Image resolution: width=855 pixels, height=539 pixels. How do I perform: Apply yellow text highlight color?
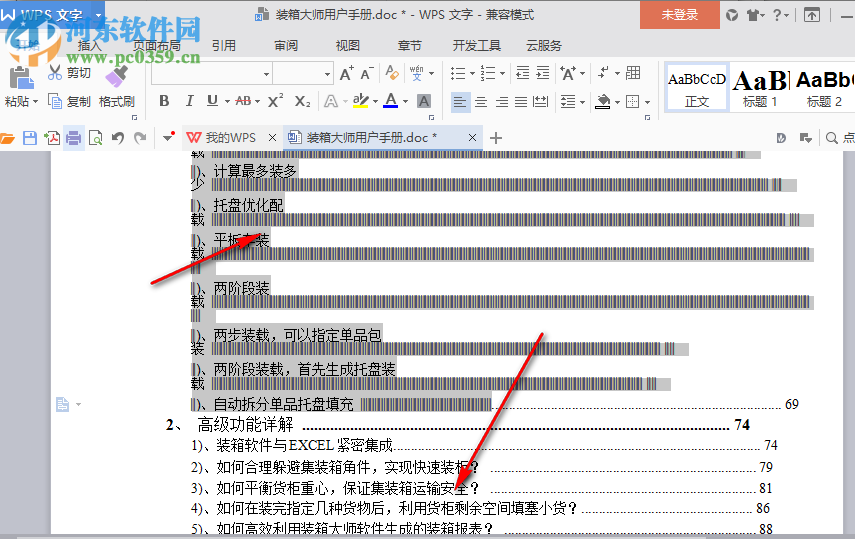point(360,101)
